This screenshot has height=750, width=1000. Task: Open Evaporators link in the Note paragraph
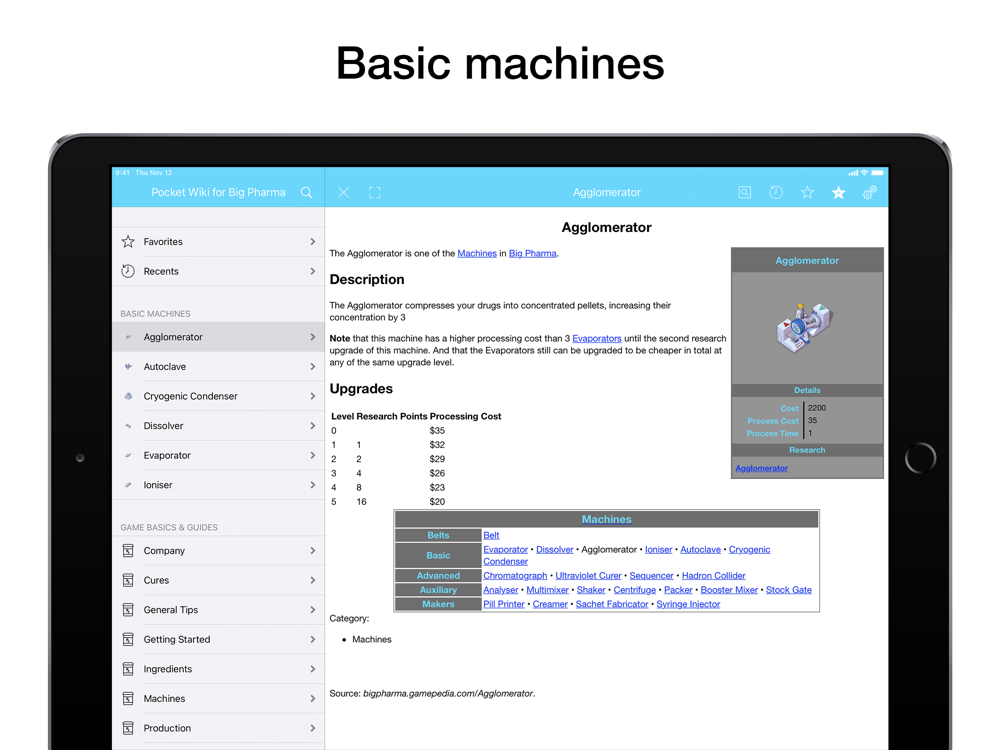click(597, 339)
